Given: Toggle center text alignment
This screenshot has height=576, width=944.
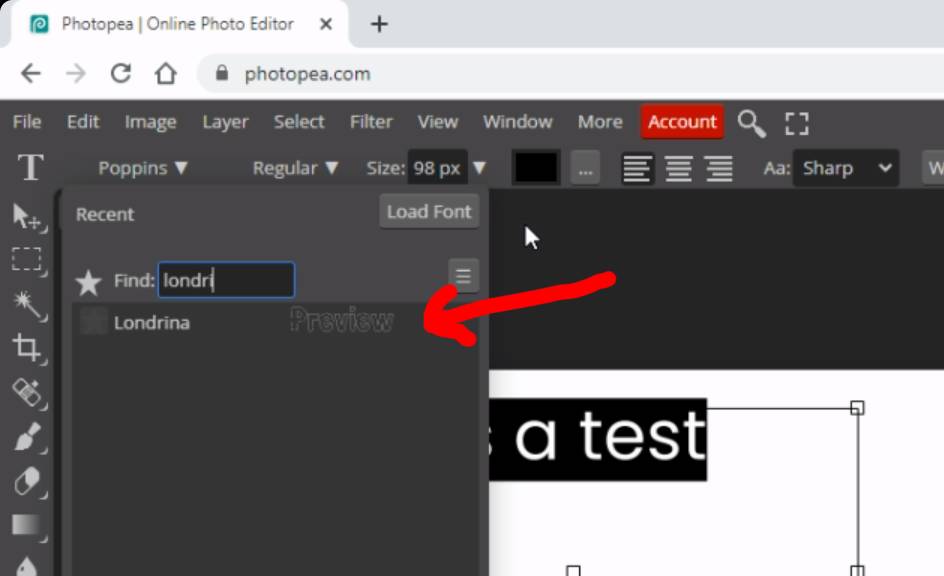Looking at the screenshot, I should click(678, 168).
